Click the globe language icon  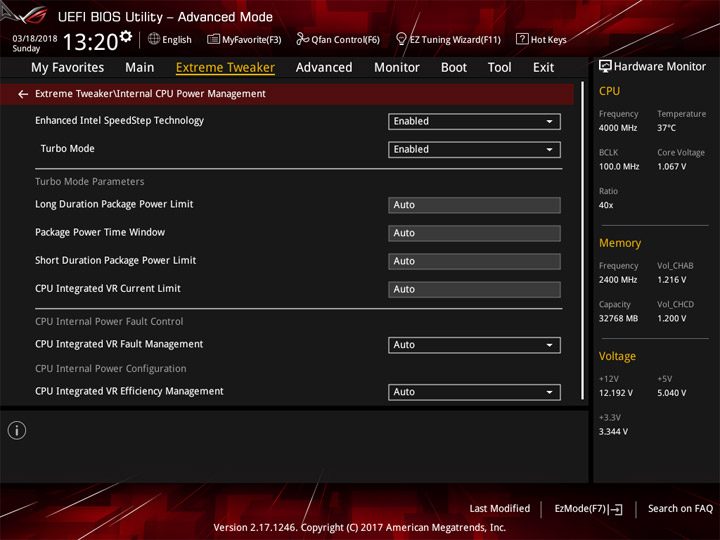154,39
